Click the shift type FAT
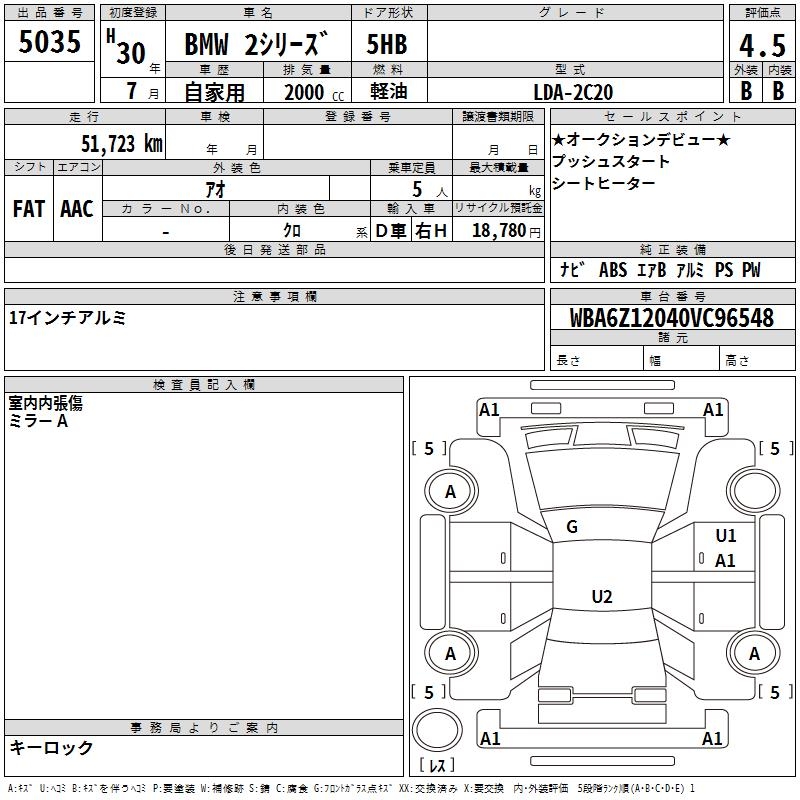Viewport: 800px width, 800px height. click(29, 208)
